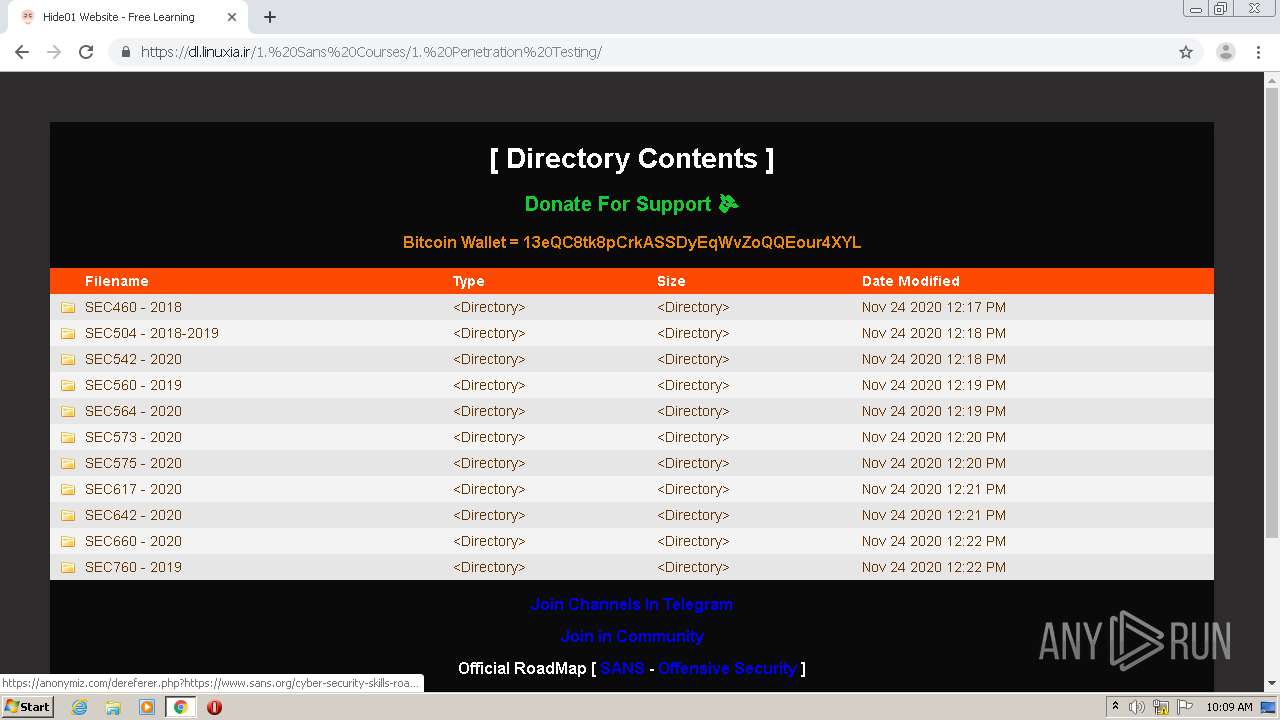
Task: Open the SEC573 - 2020 directory link
Action: pyautogui.click(x=133, y=437)
